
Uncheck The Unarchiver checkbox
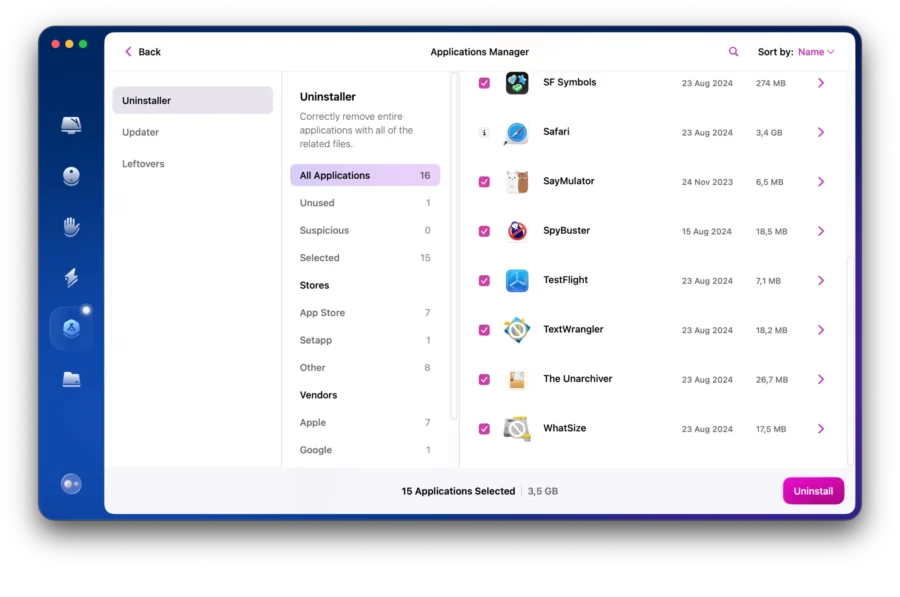484,379
